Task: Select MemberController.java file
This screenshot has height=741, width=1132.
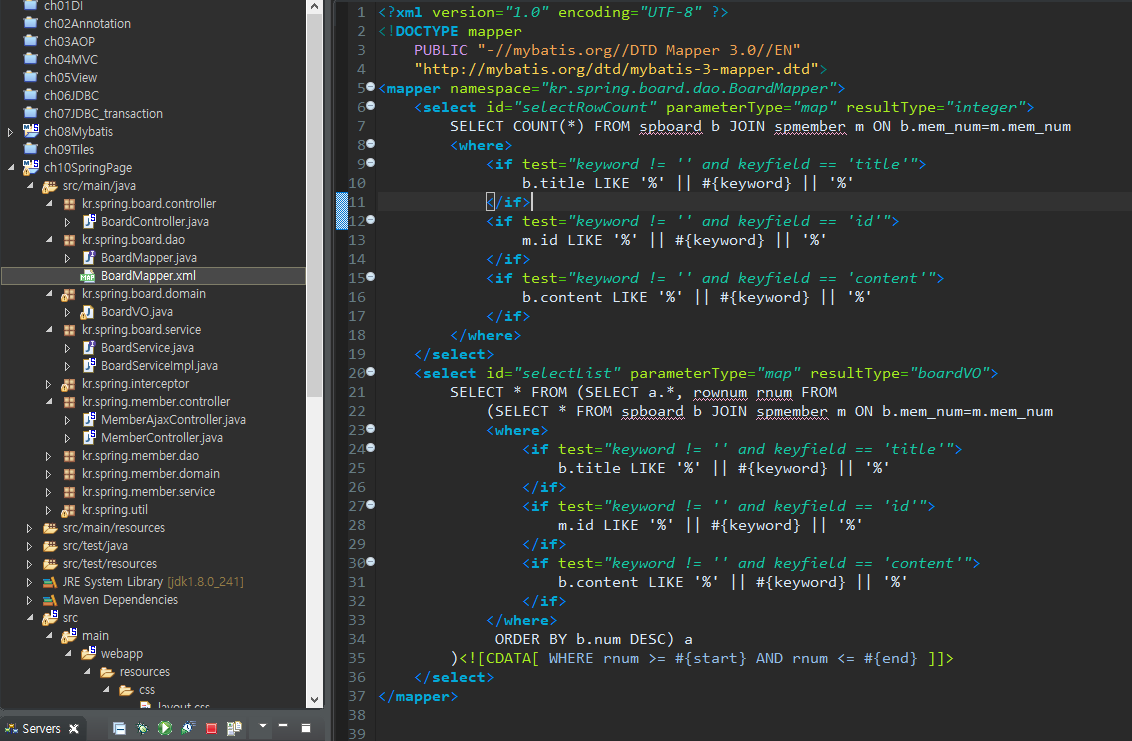Action: click(162, 438)
